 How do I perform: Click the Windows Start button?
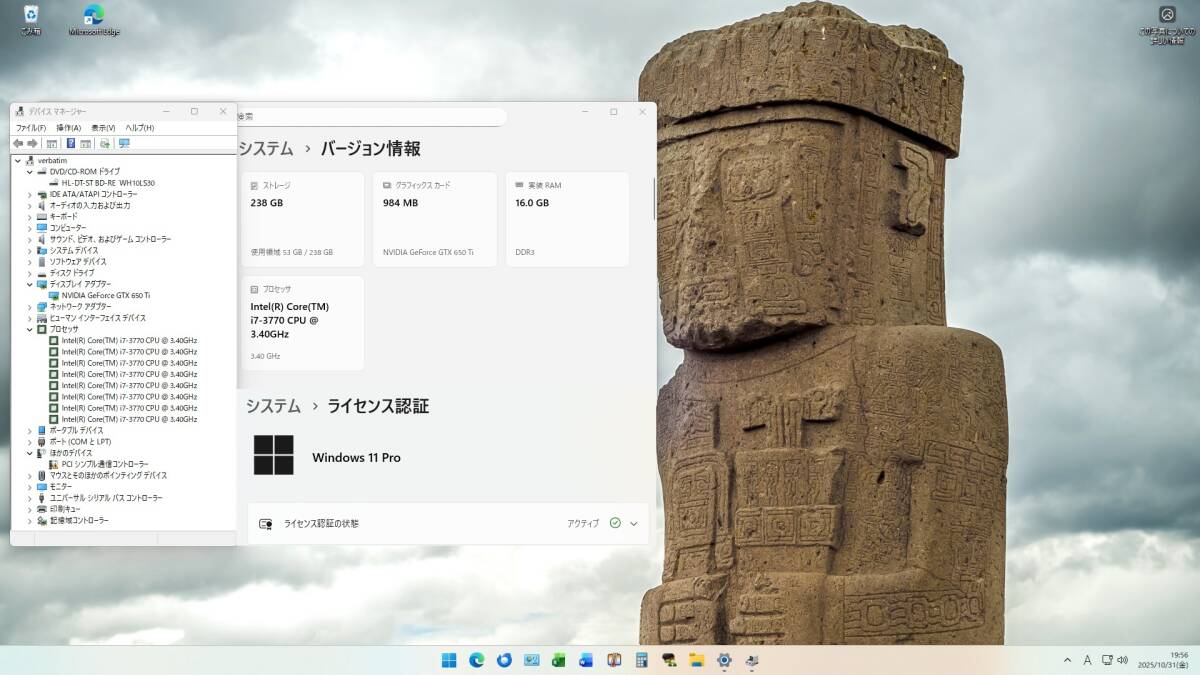click(449, 660)
